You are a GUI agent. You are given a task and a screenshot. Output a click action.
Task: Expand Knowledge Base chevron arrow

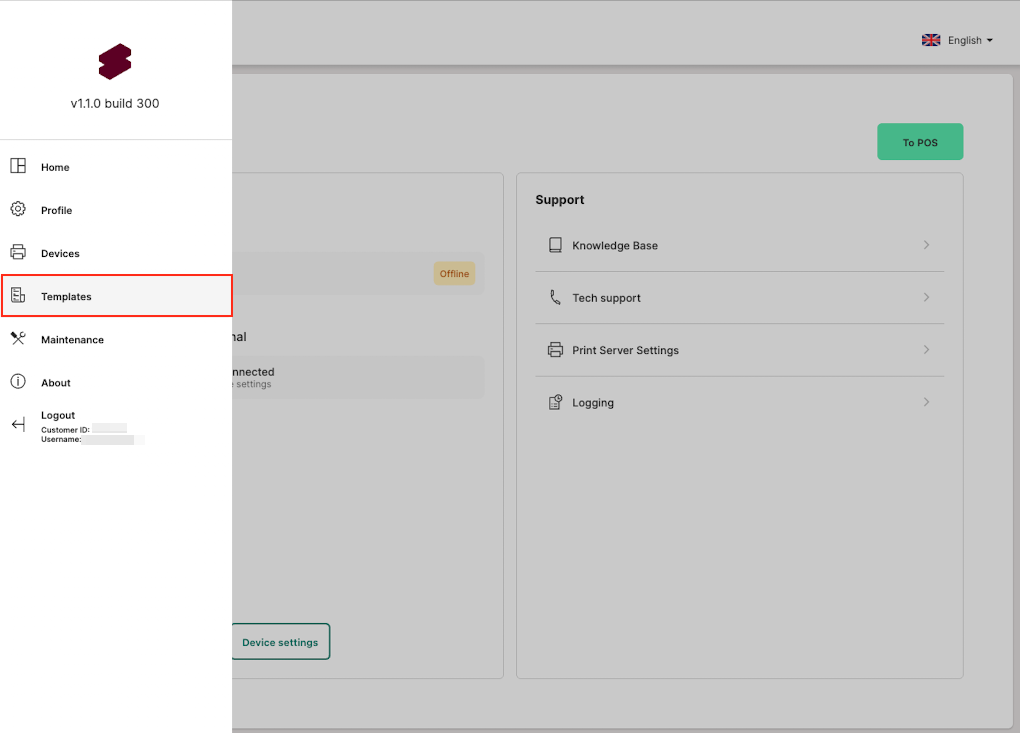tap(926, 245)
